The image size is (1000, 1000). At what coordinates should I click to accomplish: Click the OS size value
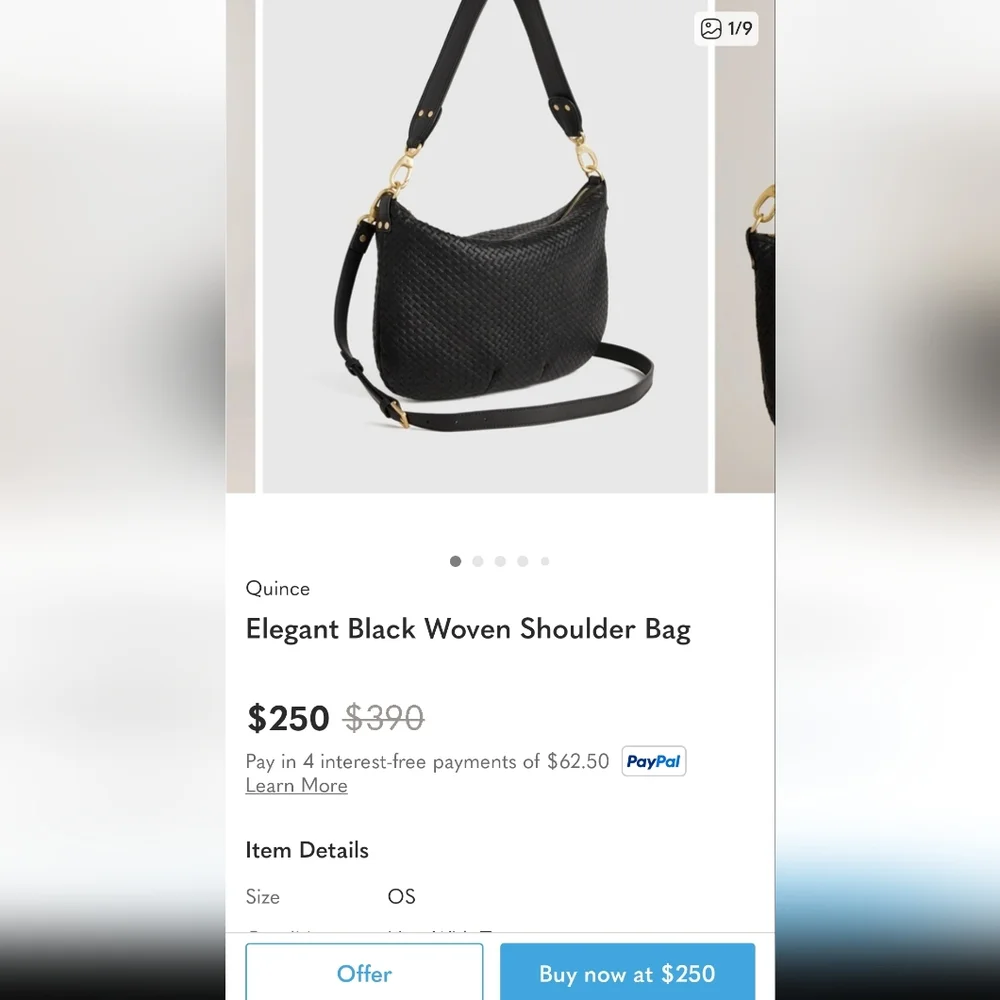[x=401, y=897]
